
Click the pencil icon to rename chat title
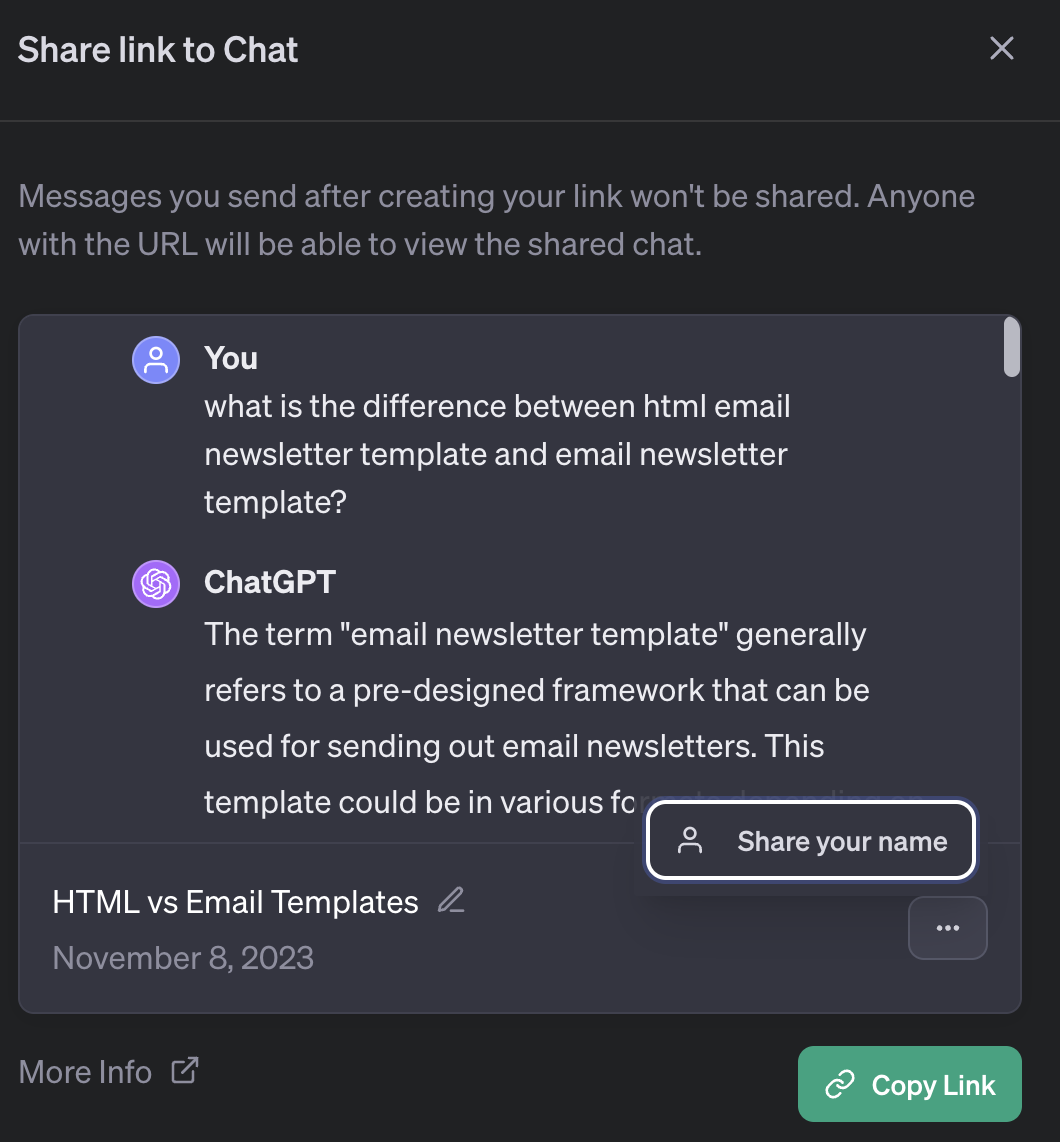point(451,901)
